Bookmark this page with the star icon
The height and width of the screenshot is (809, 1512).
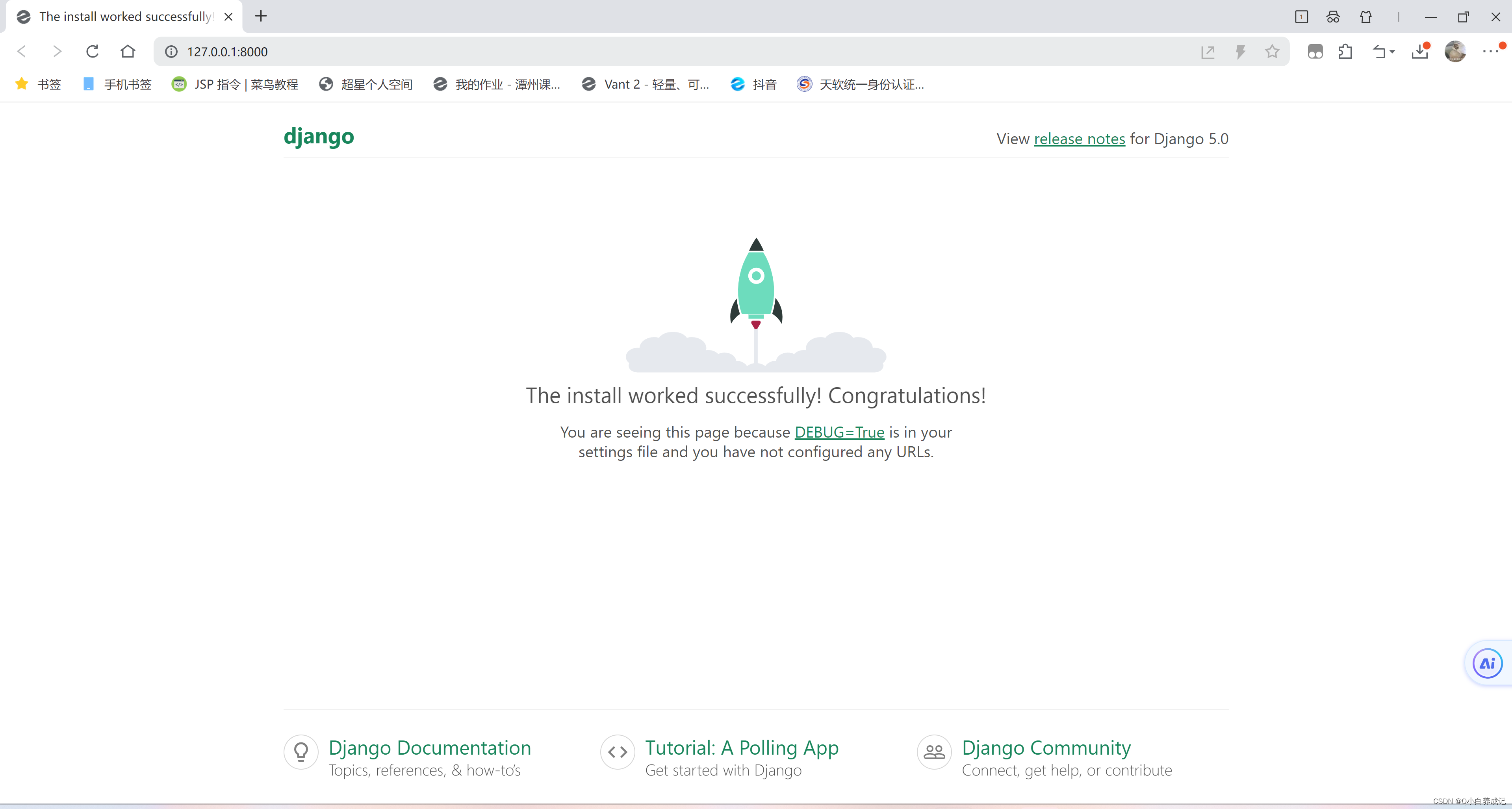pos(1272,52)
